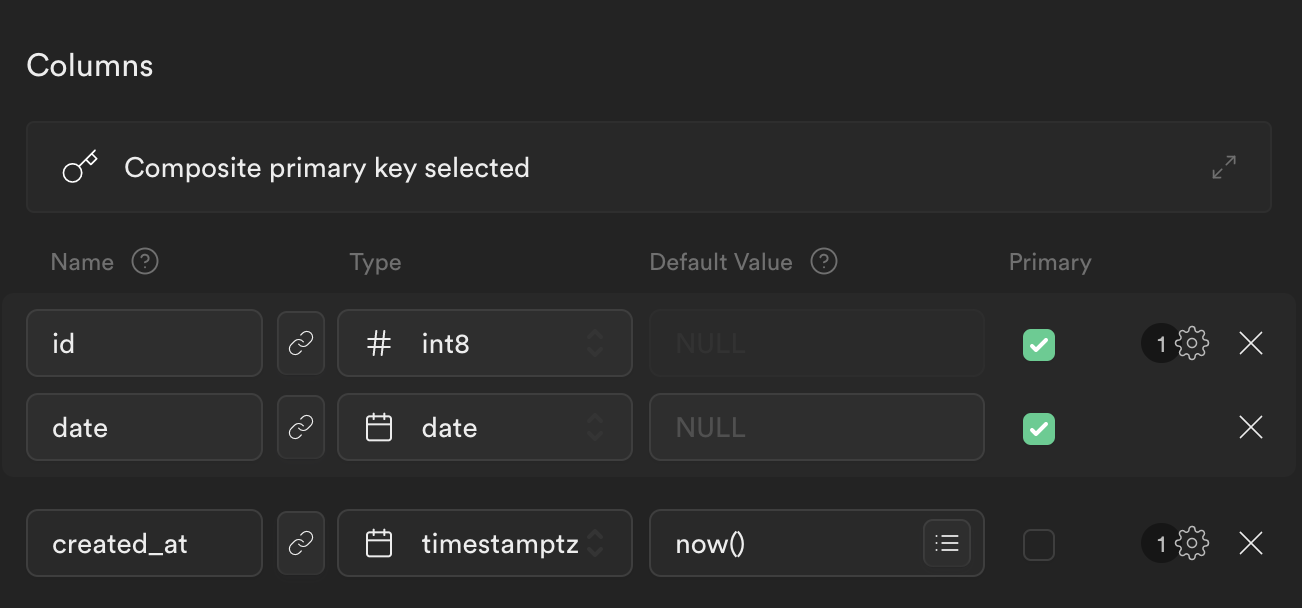Open the Name column help tooltip
Screen dimensions: 1302x608
click(x=144, y=261)
